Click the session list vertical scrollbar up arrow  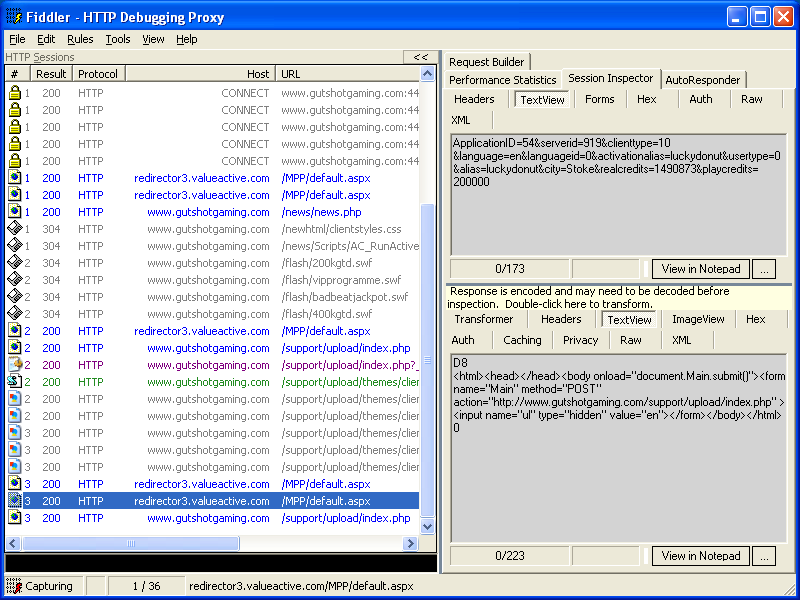point(428,74)
